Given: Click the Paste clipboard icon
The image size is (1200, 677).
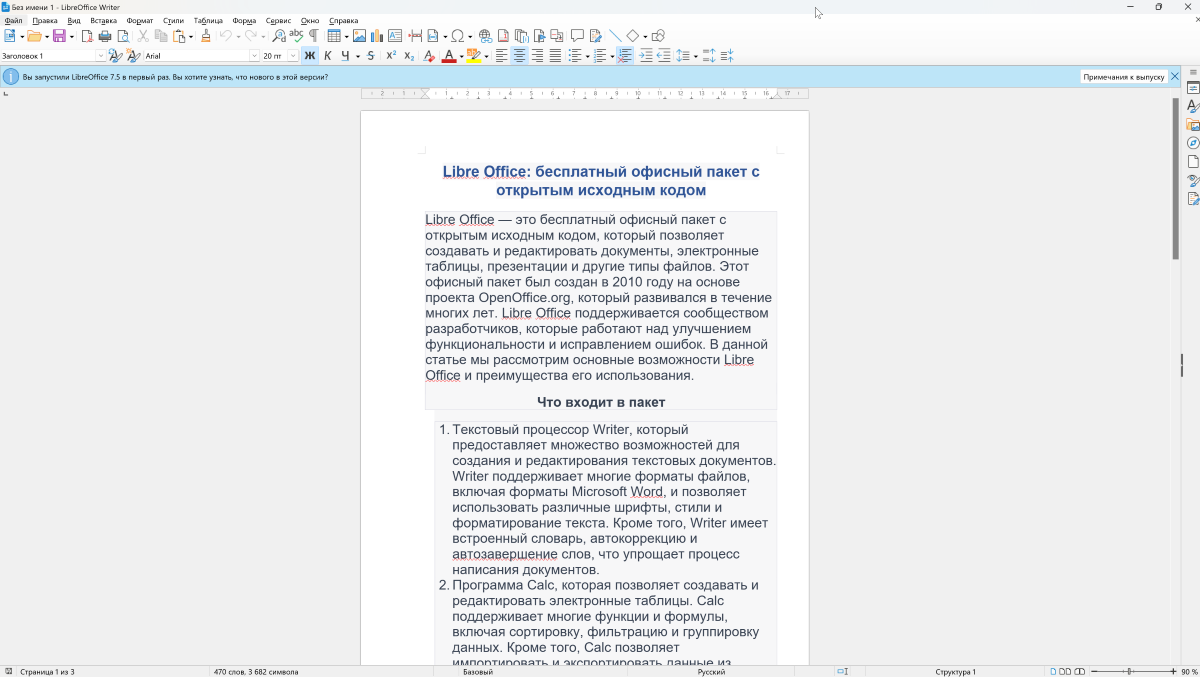Looking at the screenshot, I should point(180,36).
